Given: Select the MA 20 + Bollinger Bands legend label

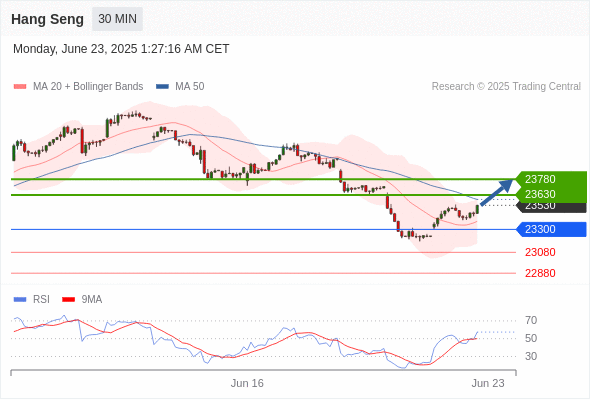Looking at the screenshot, I should 88,87.
